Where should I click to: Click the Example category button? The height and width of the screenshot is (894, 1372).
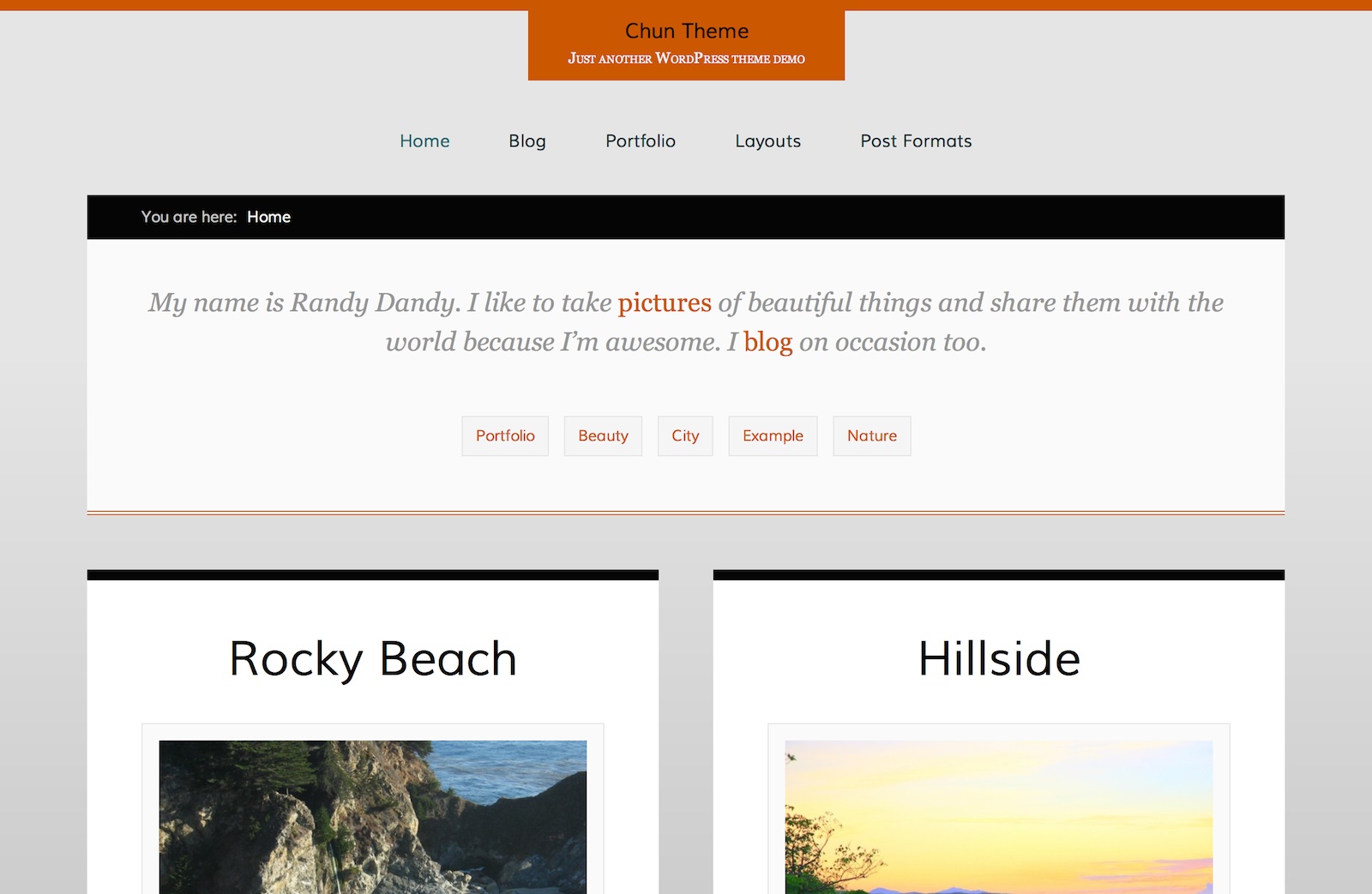[773, 435]
